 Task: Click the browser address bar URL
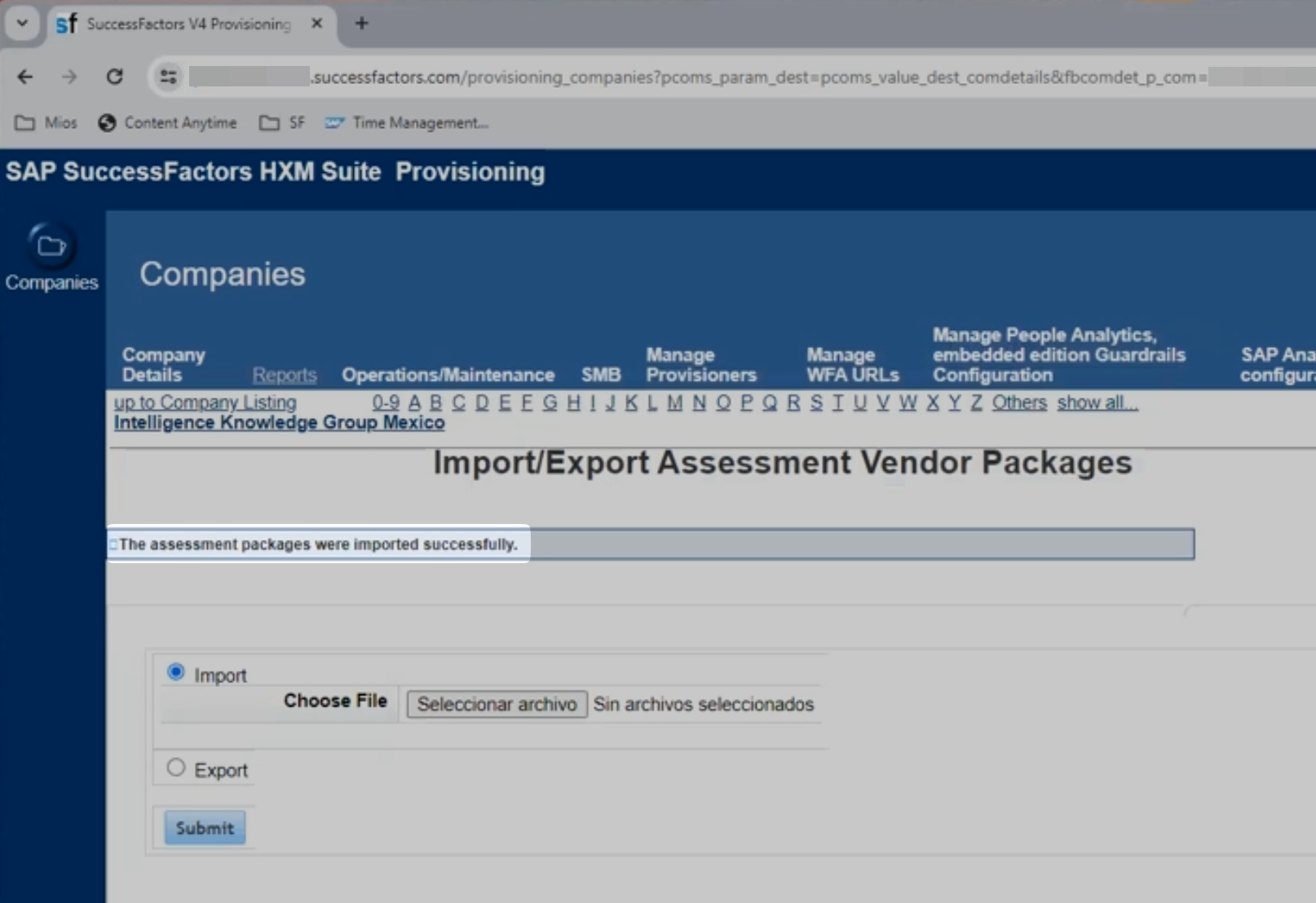[x=734, y=77]
